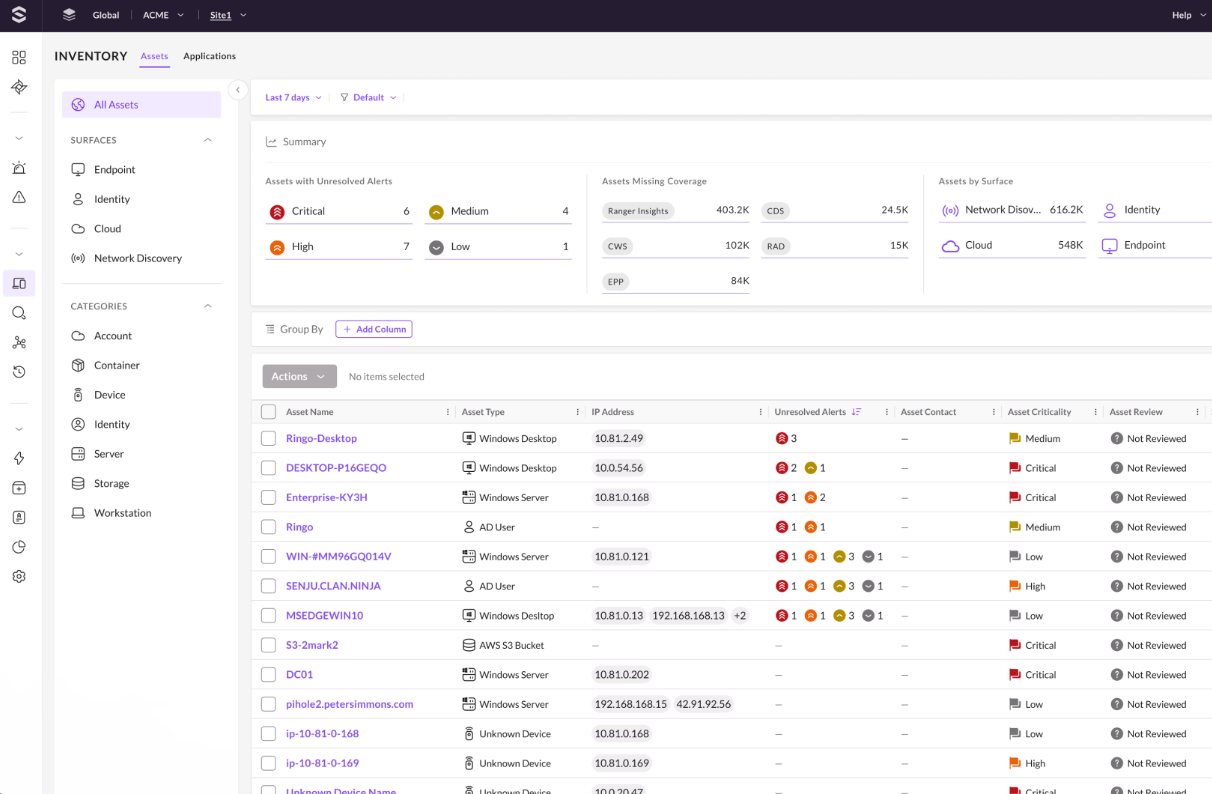This screenshot has height=794, width=1212.
Task: Collapse the left filter panel arrow
Action: click(x=238, y=90)
